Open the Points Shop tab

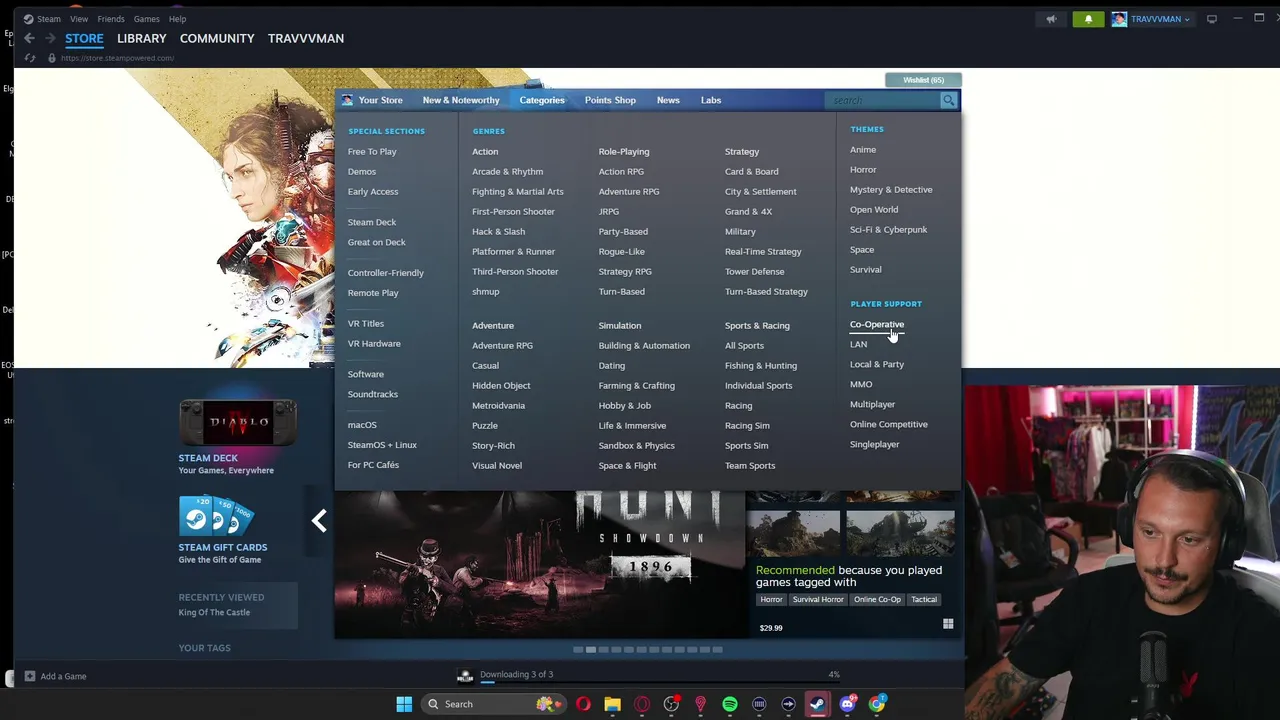click(610, 100)
